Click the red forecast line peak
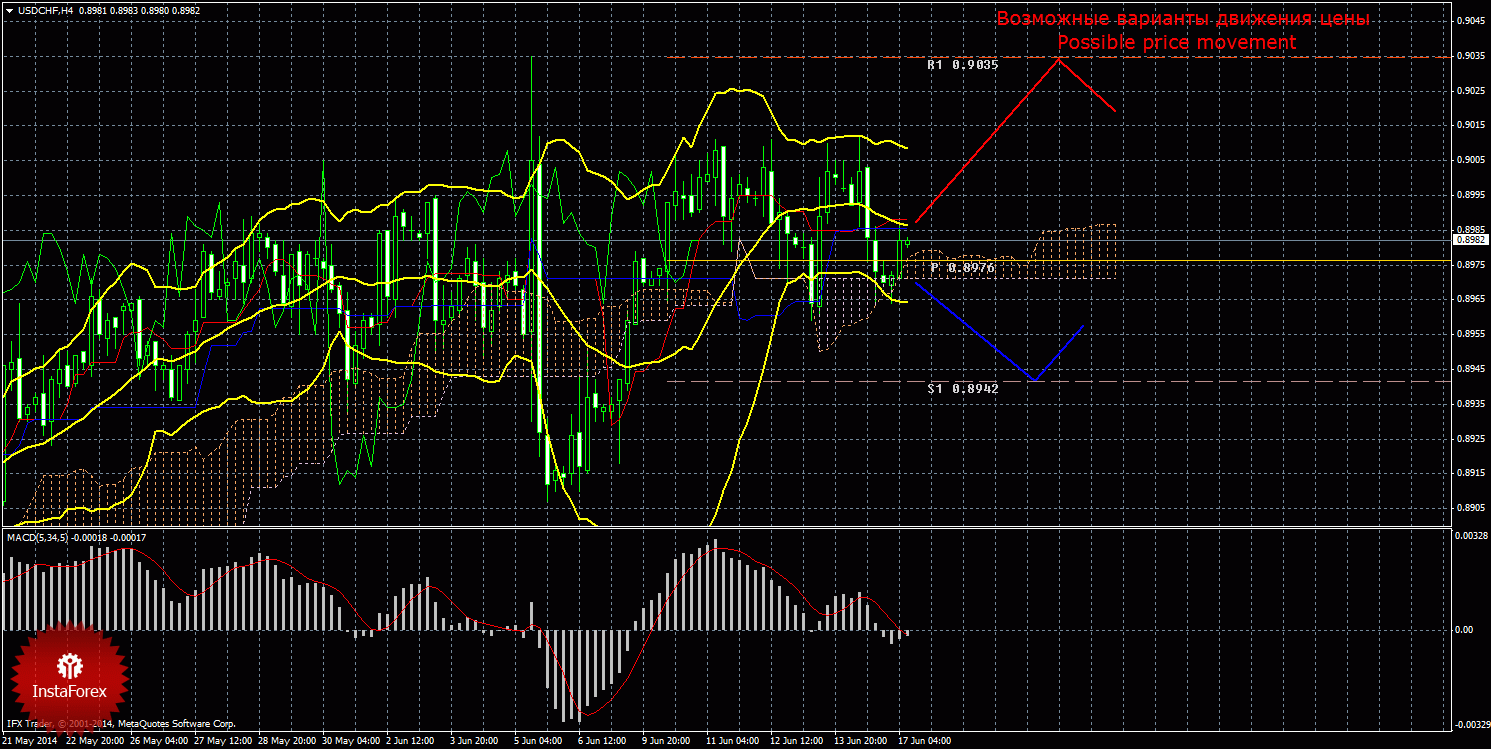Image resolution: width=1491 pixels, height=749 pixels. pos(1059,59)
